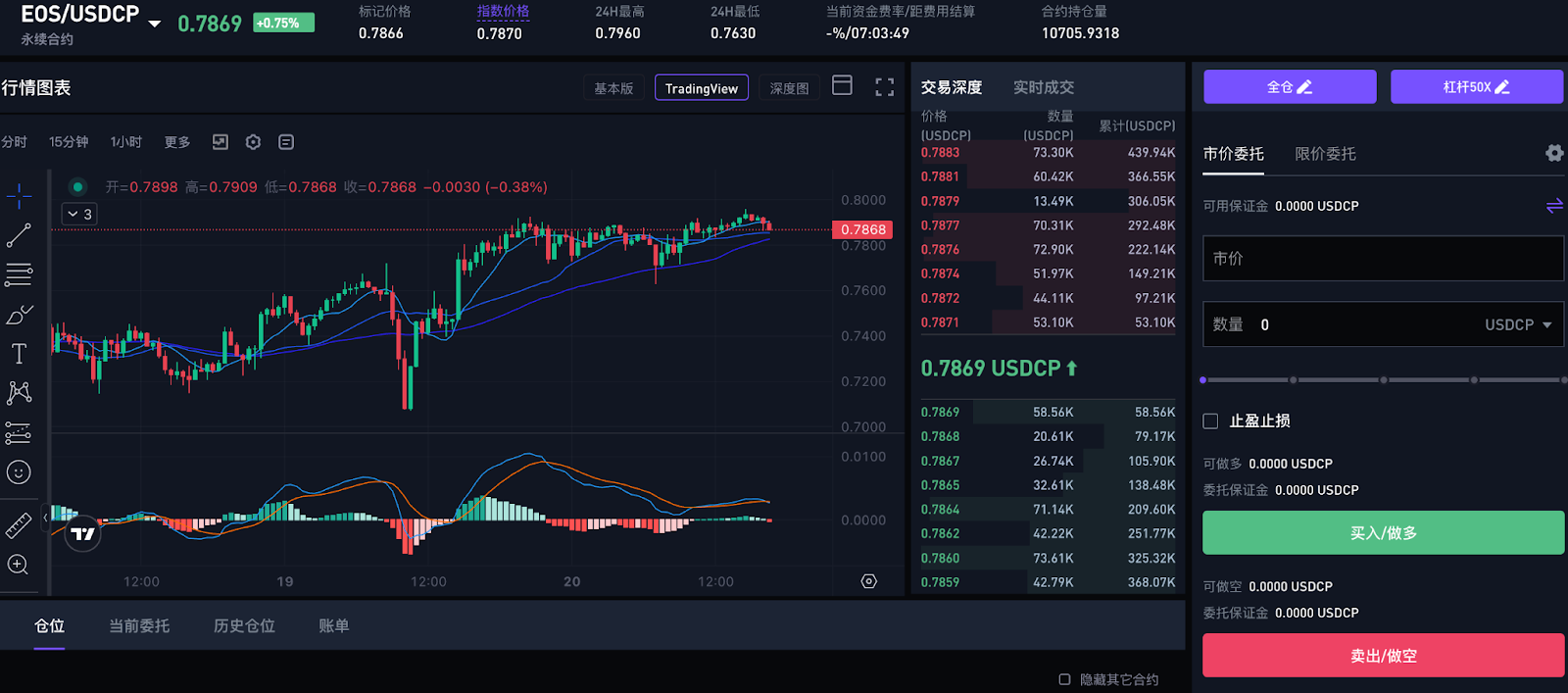Set quantity slider to the three-quarter mark

coord(1474,379)
